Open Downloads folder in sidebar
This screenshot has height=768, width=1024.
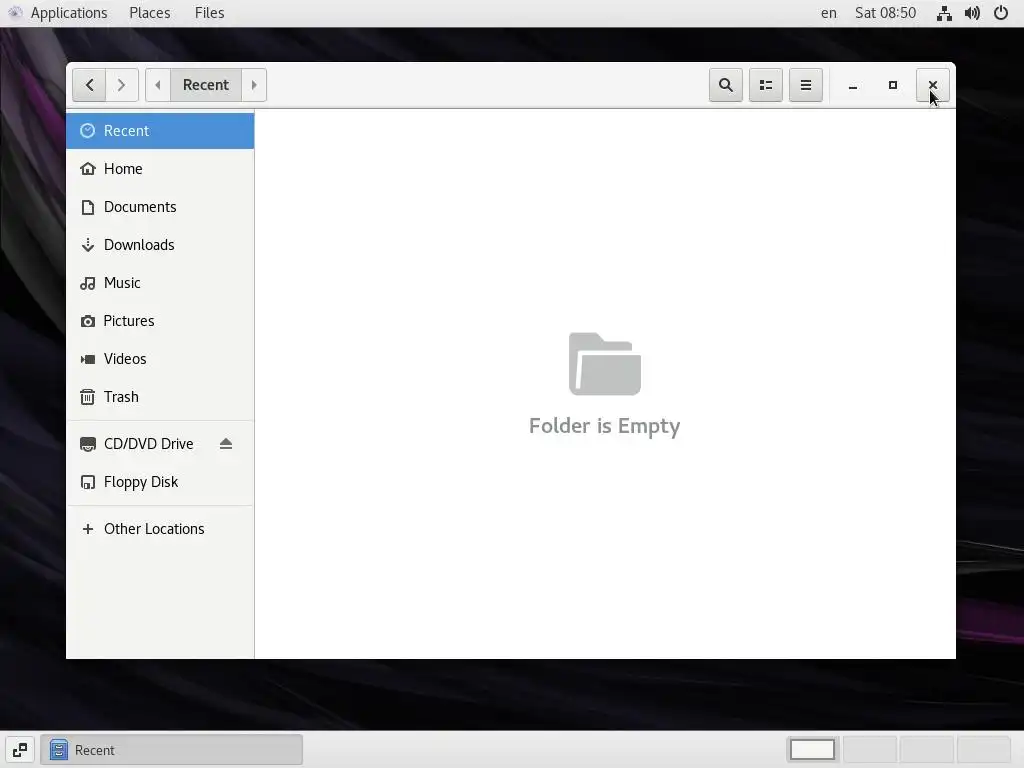[x=160, y=245]
